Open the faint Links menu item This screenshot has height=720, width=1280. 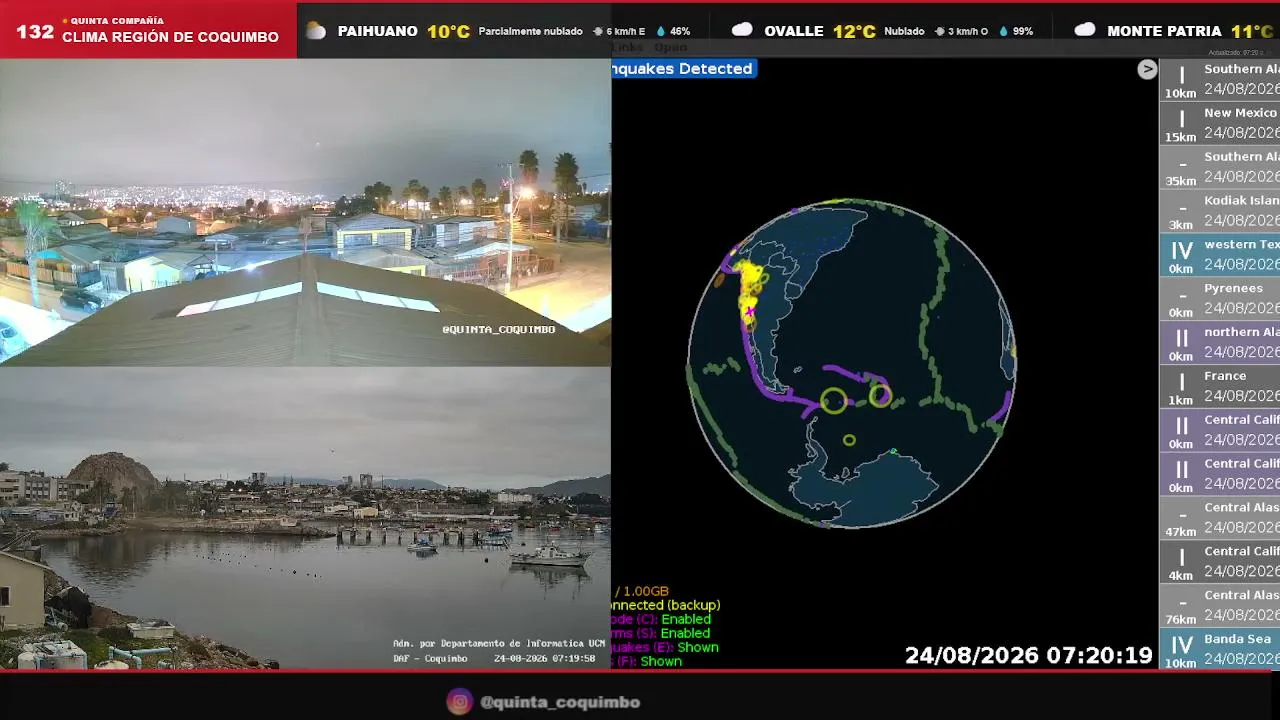click(628, 47)
